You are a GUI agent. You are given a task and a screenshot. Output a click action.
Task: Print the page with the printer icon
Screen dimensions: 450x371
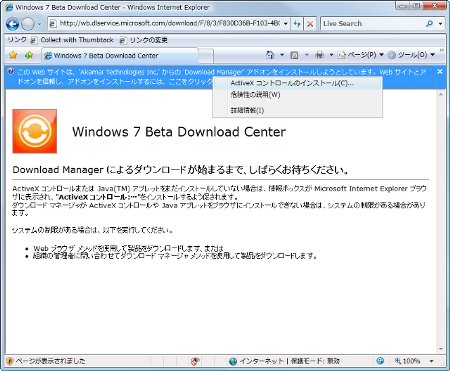[319, 55]
